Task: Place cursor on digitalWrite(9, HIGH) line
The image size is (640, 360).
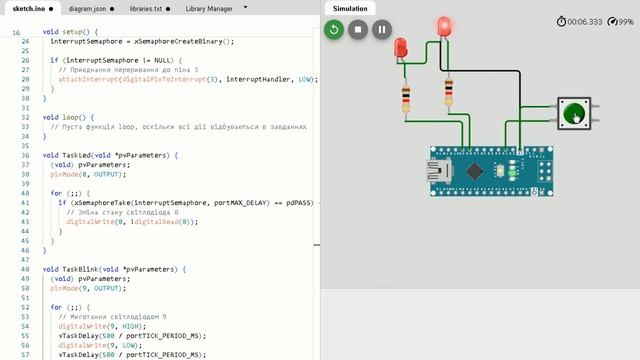Action: coord(102,326)
